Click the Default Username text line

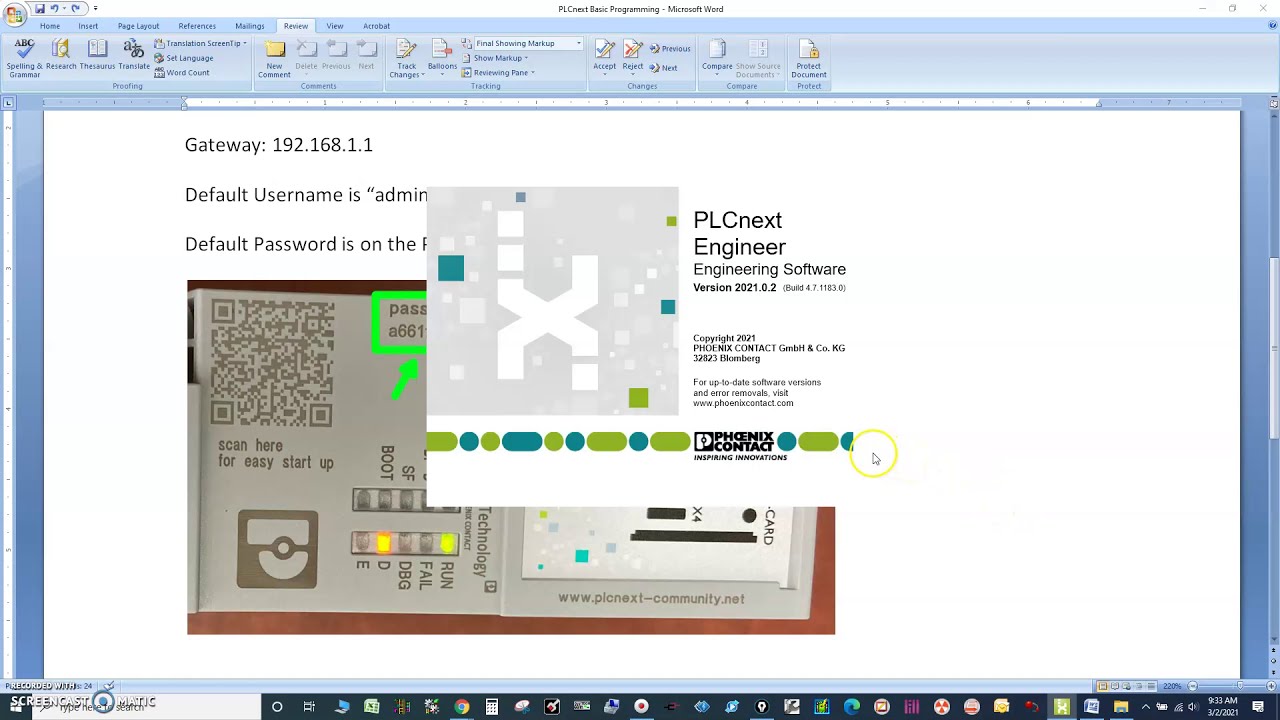(x=306, y=195)
